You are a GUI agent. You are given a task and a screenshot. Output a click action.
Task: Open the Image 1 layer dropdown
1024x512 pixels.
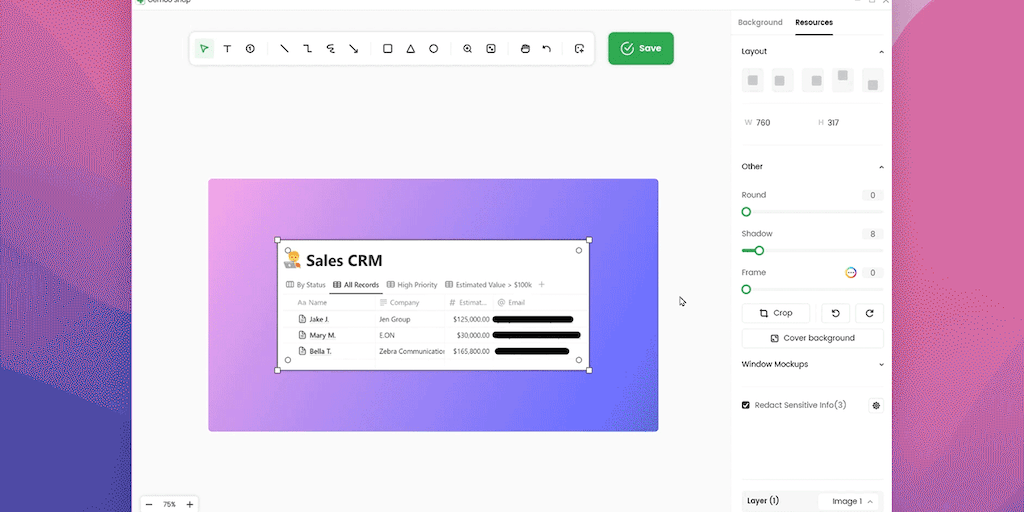coord(850,502)
